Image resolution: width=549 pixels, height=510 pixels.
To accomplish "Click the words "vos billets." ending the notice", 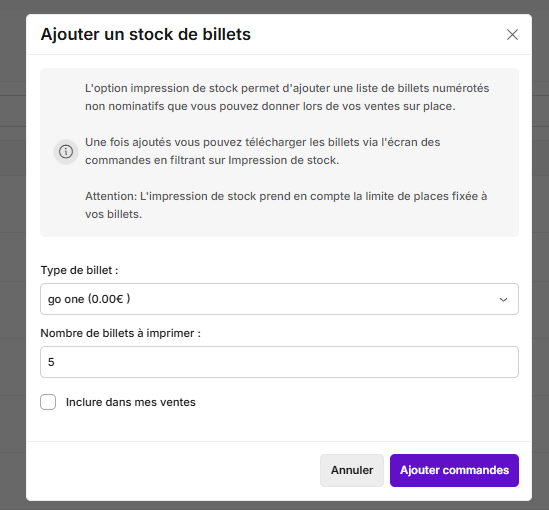I will pos(113,214).
